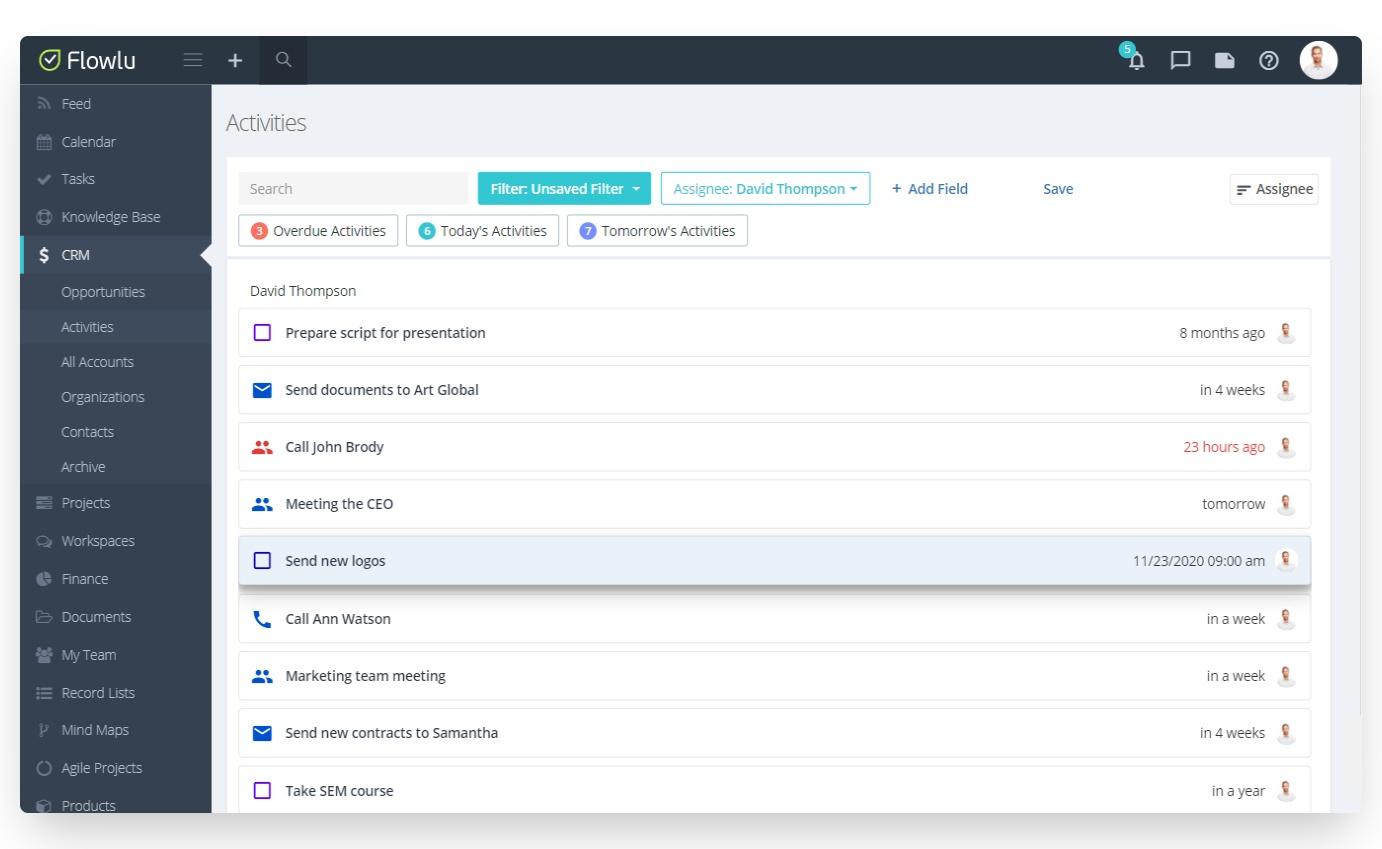Open the top bar search icon

(284, 60)
